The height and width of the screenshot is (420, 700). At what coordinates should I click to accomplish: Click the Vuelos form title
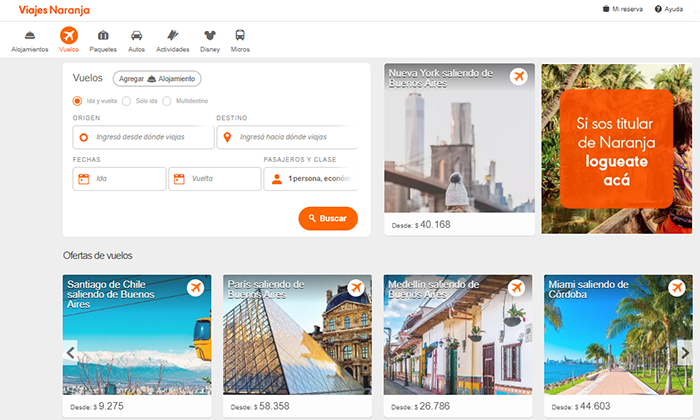pyautogui.click(x=88, y=78)
